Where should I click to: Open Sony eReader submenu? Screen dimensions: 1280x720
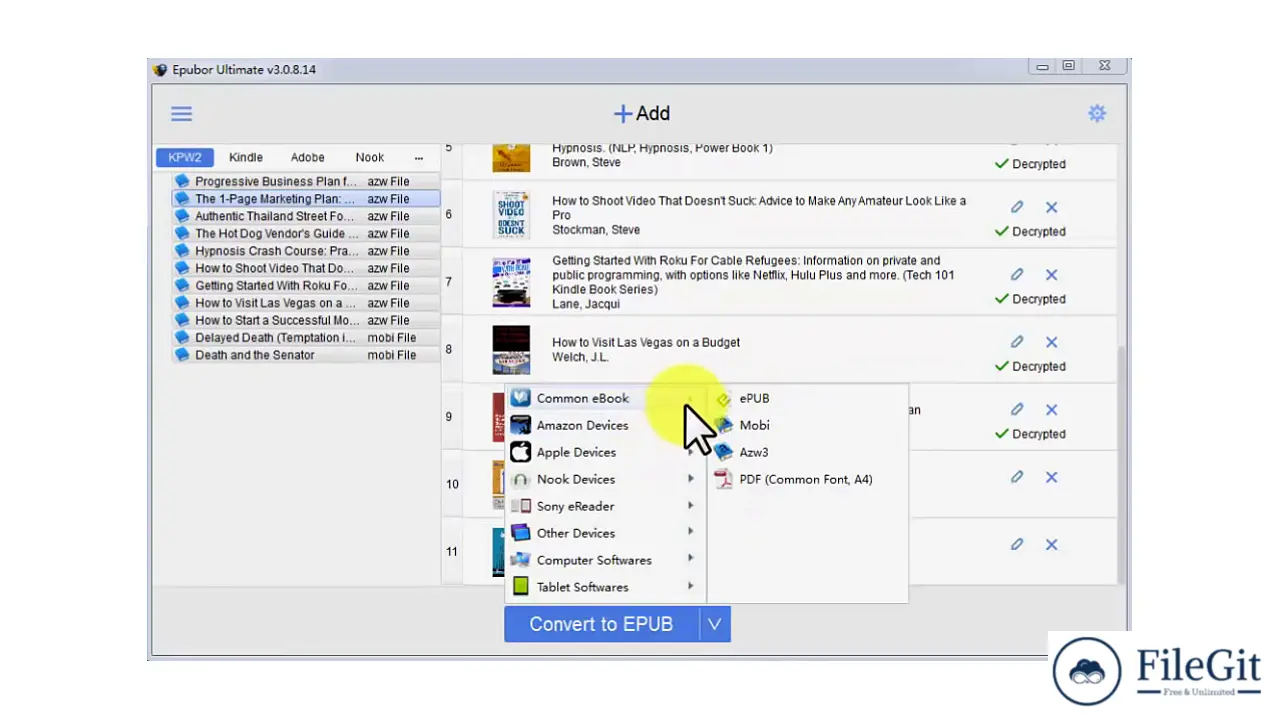[606, 506]
